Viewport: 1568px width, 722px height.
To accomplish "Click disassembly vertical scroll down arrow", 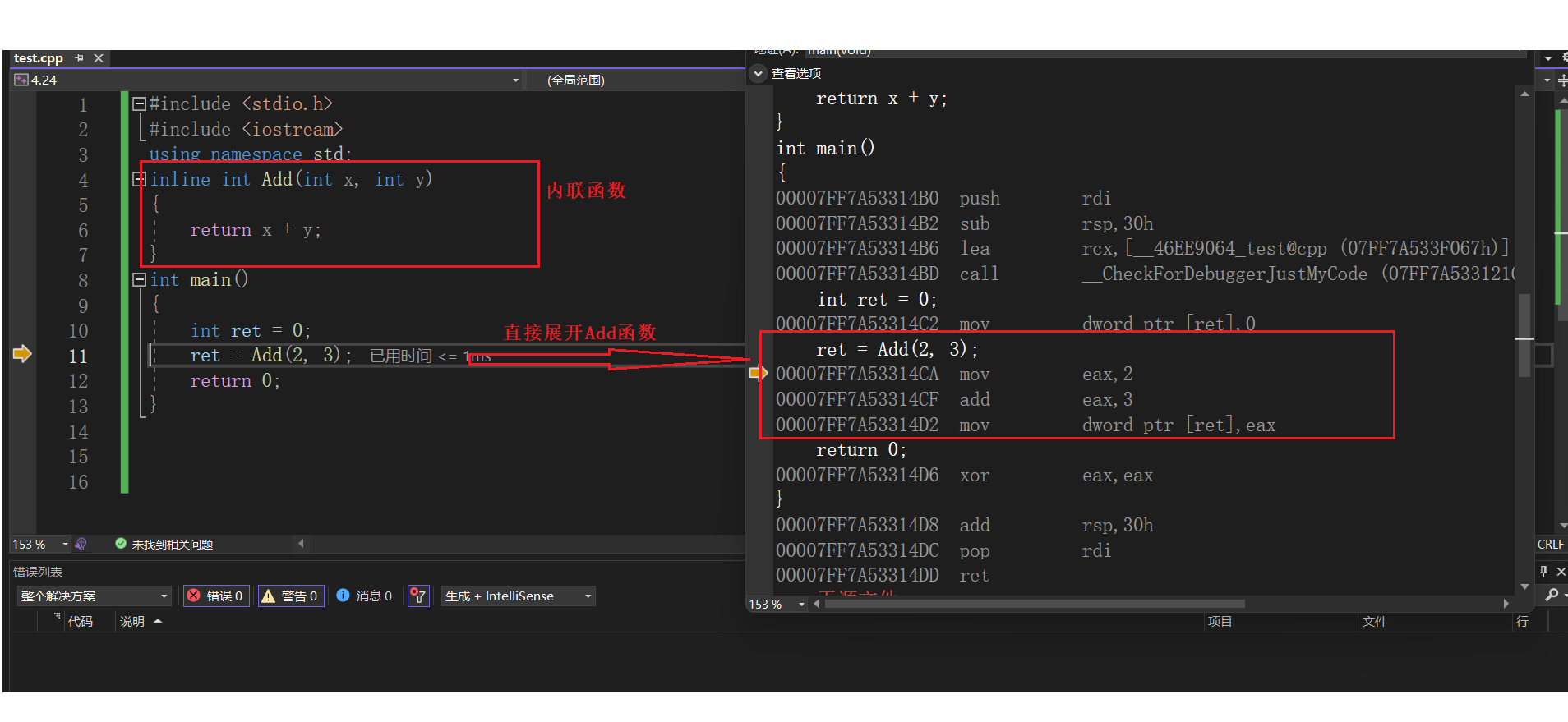I will pos(1525,586).
